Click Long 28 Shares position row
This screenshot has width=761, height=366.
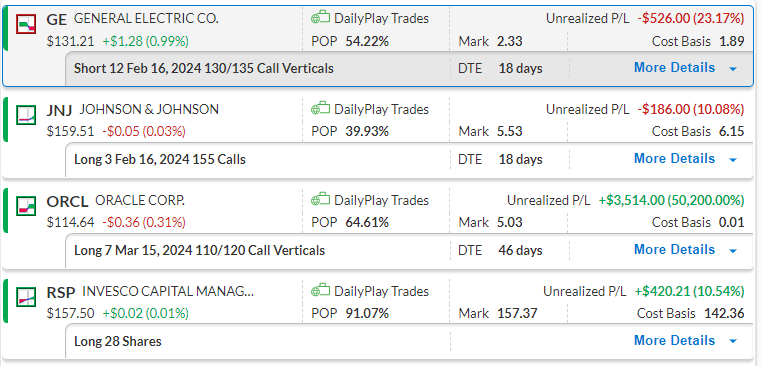coord(409,341)
